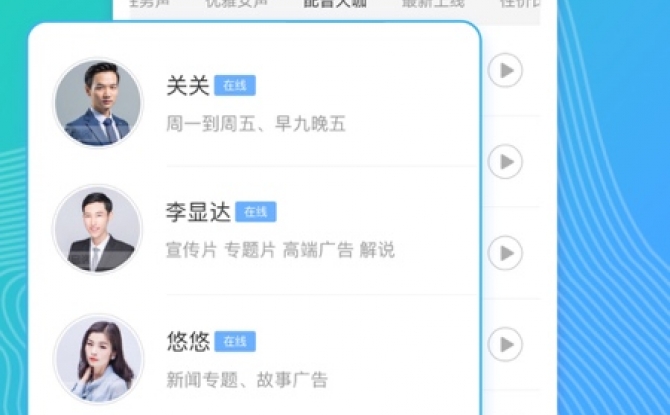670x415 pixels.
Task: Open the voice artist name 关关
Action: tap(188, 85)
